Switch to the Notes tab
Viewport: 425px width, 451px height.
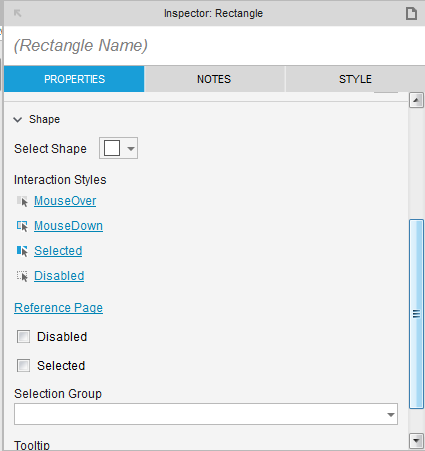coord(214,79)
